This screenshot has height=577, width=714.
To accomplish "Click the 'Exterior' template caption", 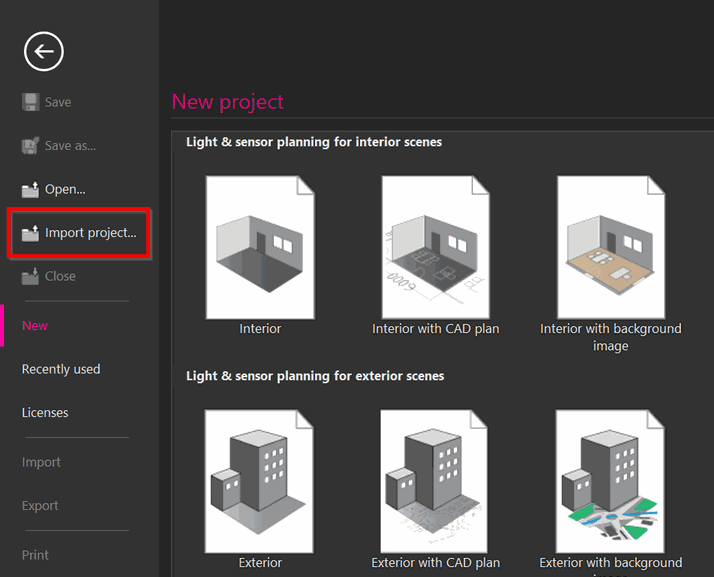I will tap(260, 563).
